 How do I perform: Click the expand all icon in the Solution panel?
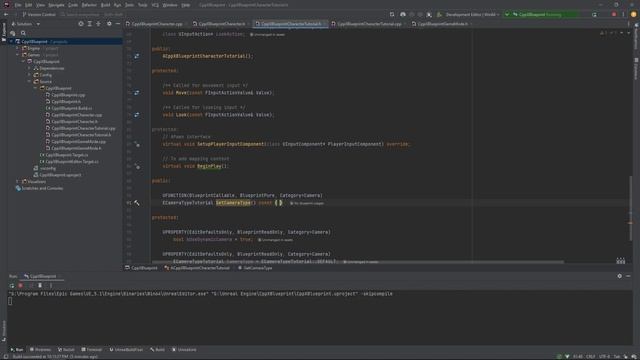[x=90, y=24]
